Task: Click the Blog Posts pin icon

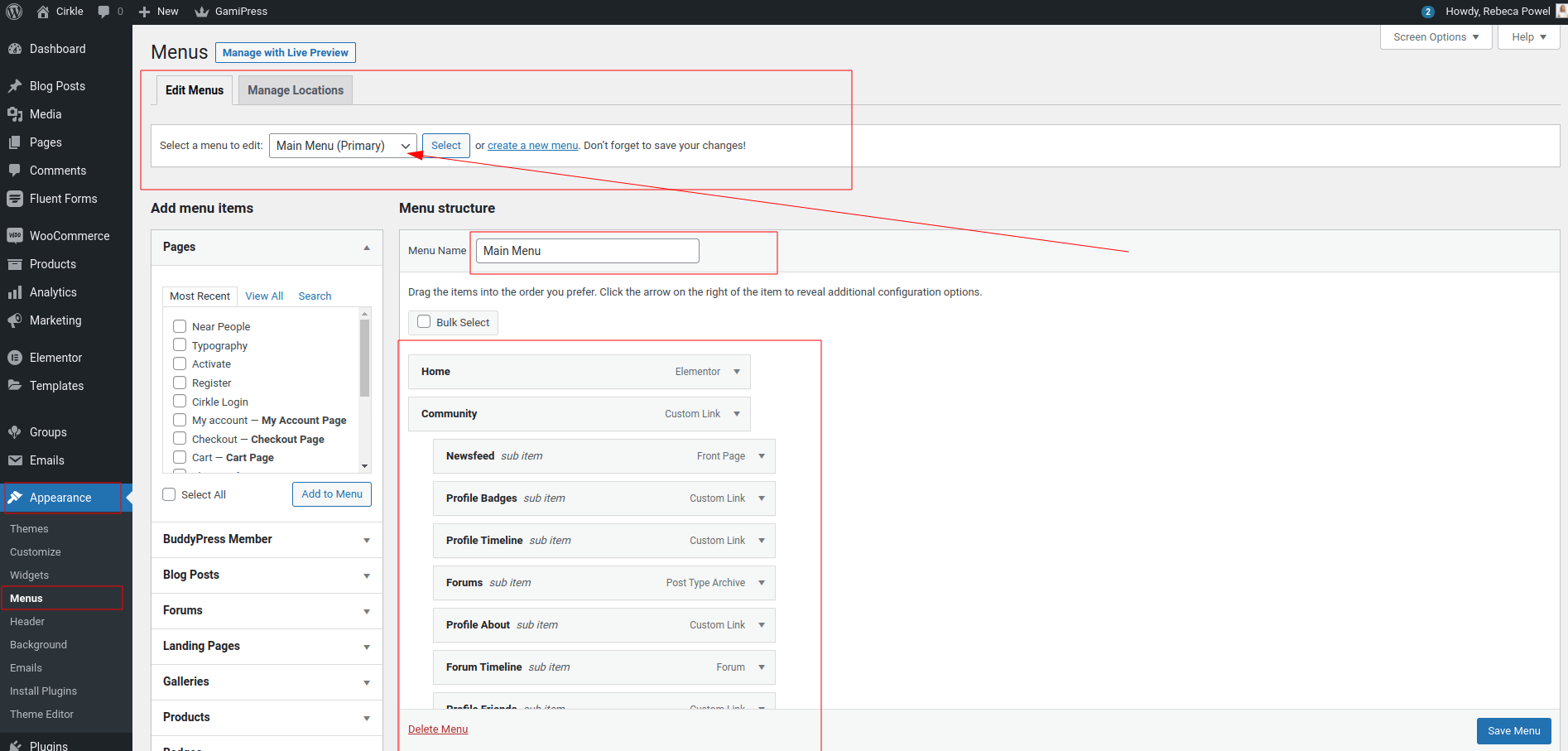Action: [15, 86]
